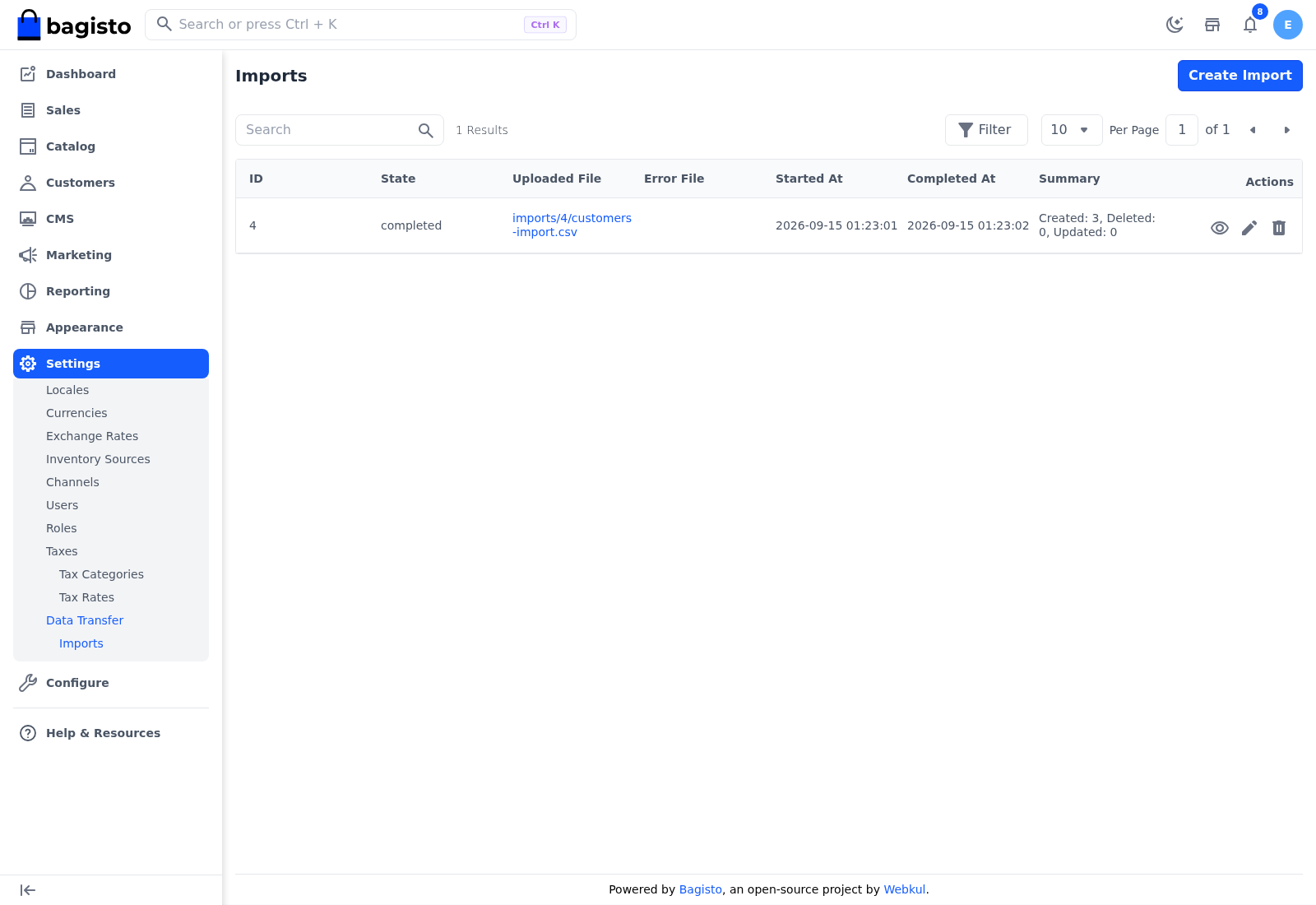Focus the Imports grid Search field
Screen dimensions: 1316x905
pyautogui.click(x=340, y=130)
